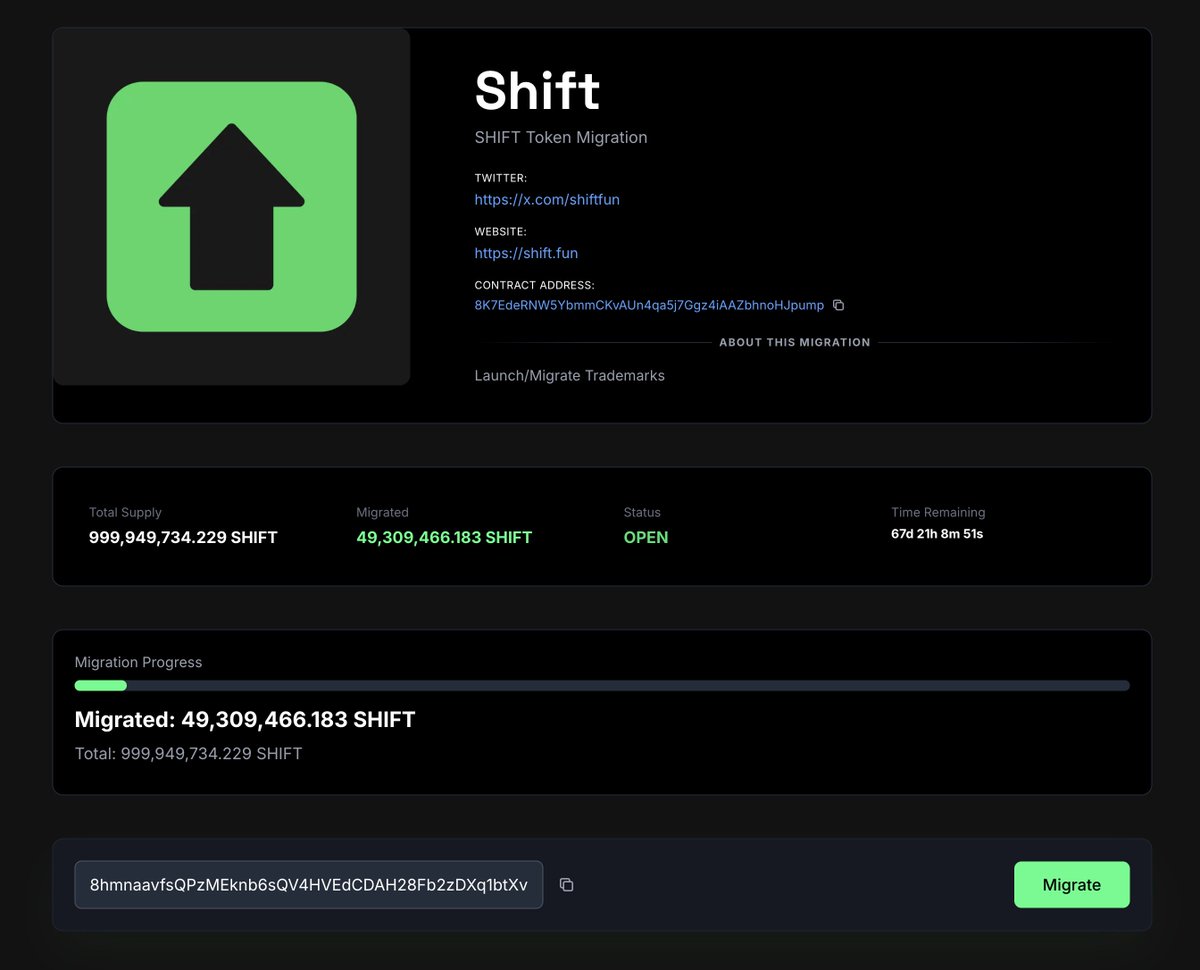Click the 'ABOUT THIS MIGRATION' heading
The image size is (1200, 970).
(795, 342)
